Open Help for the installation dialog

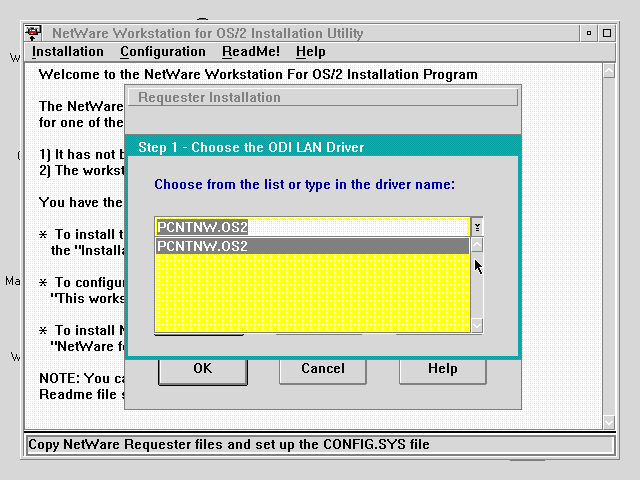tap(442, 371)
